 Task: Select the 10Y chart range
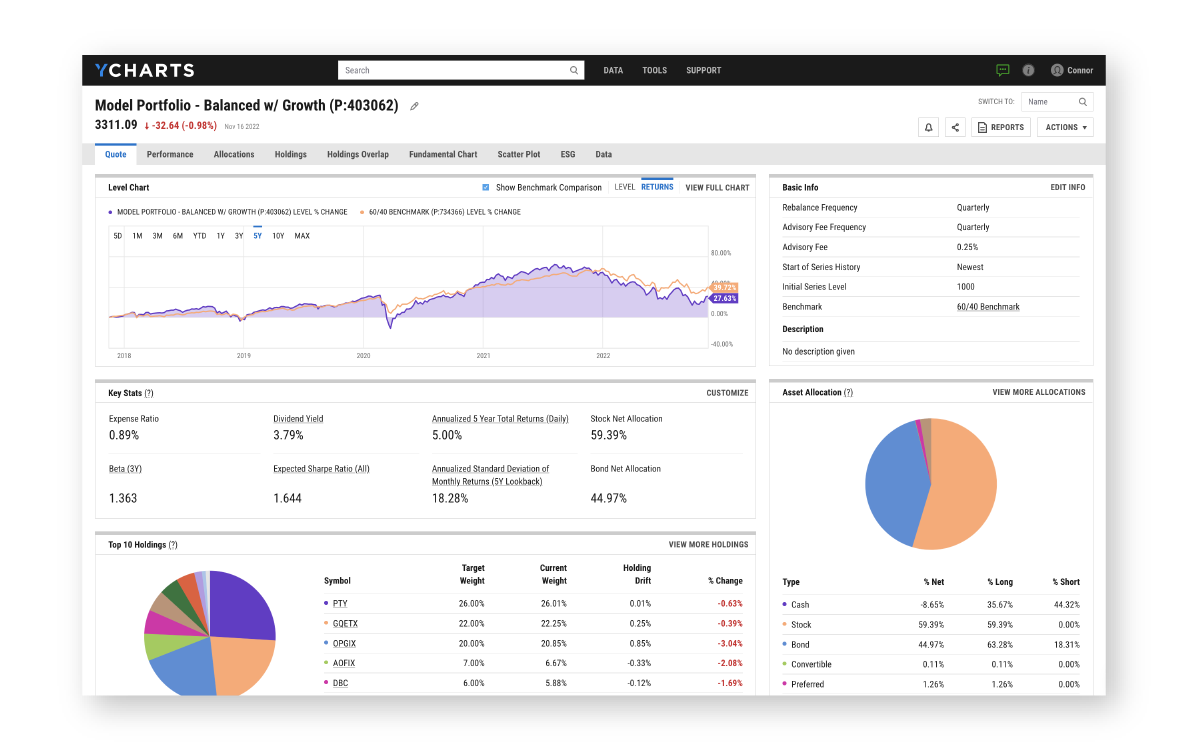pyautogui.click(x=278, y=236)
